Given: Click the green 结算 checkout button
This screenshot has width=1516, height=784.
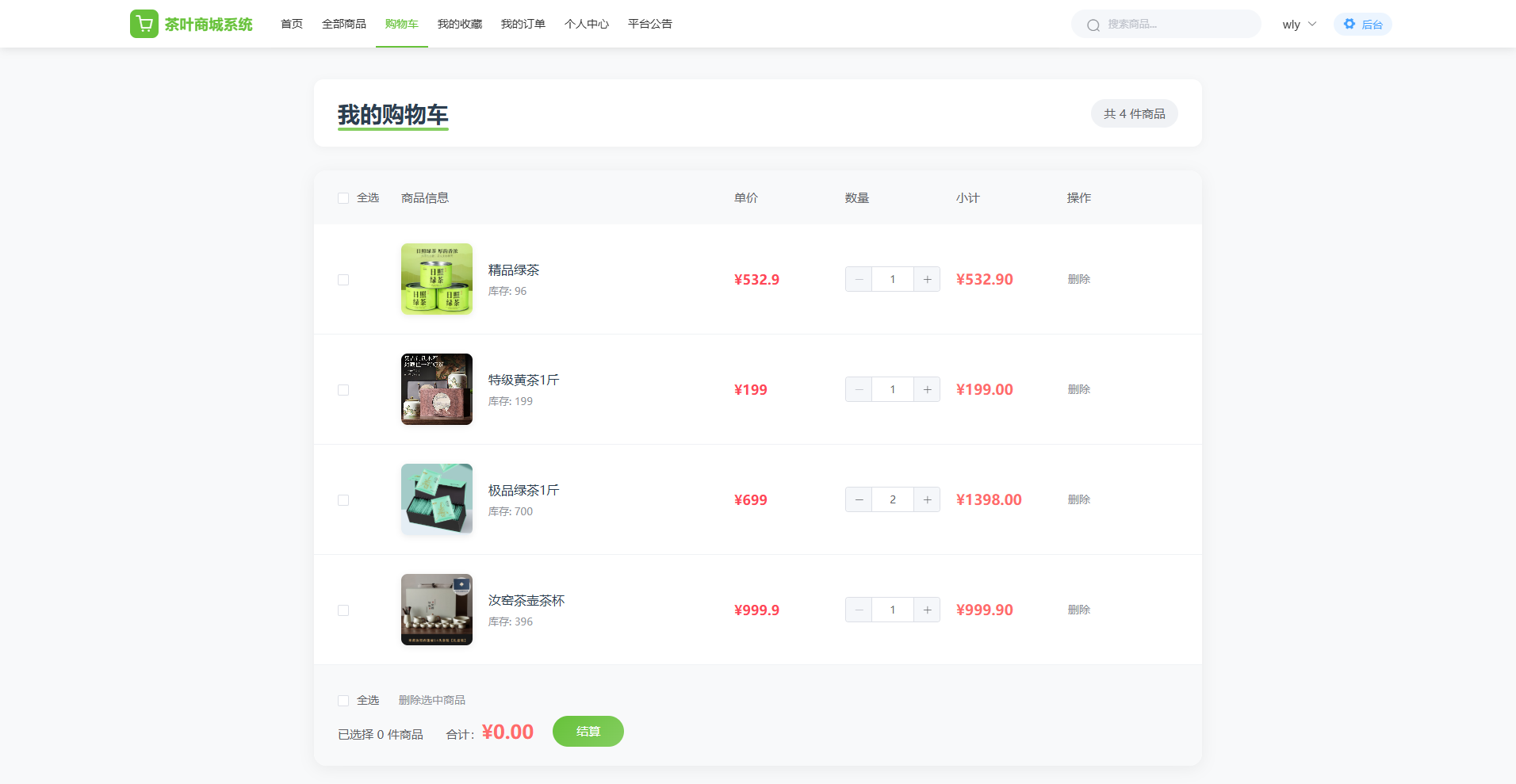Looking at the screenshot, I should [x=588, y=731].
